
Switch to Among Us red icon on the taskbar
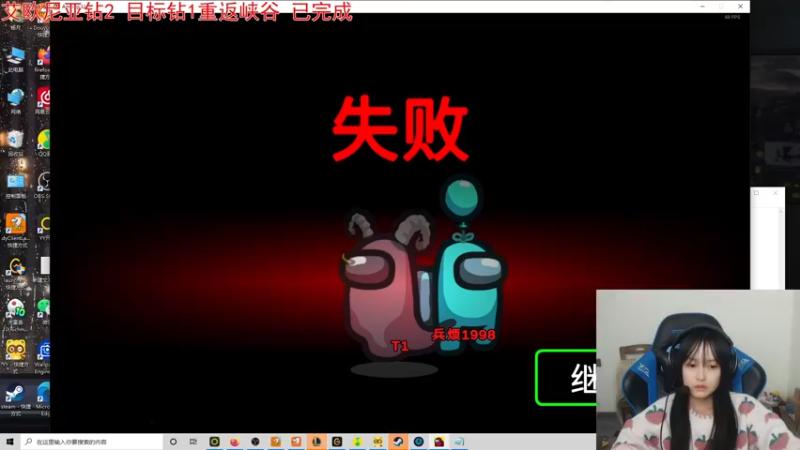coord(439,442)
